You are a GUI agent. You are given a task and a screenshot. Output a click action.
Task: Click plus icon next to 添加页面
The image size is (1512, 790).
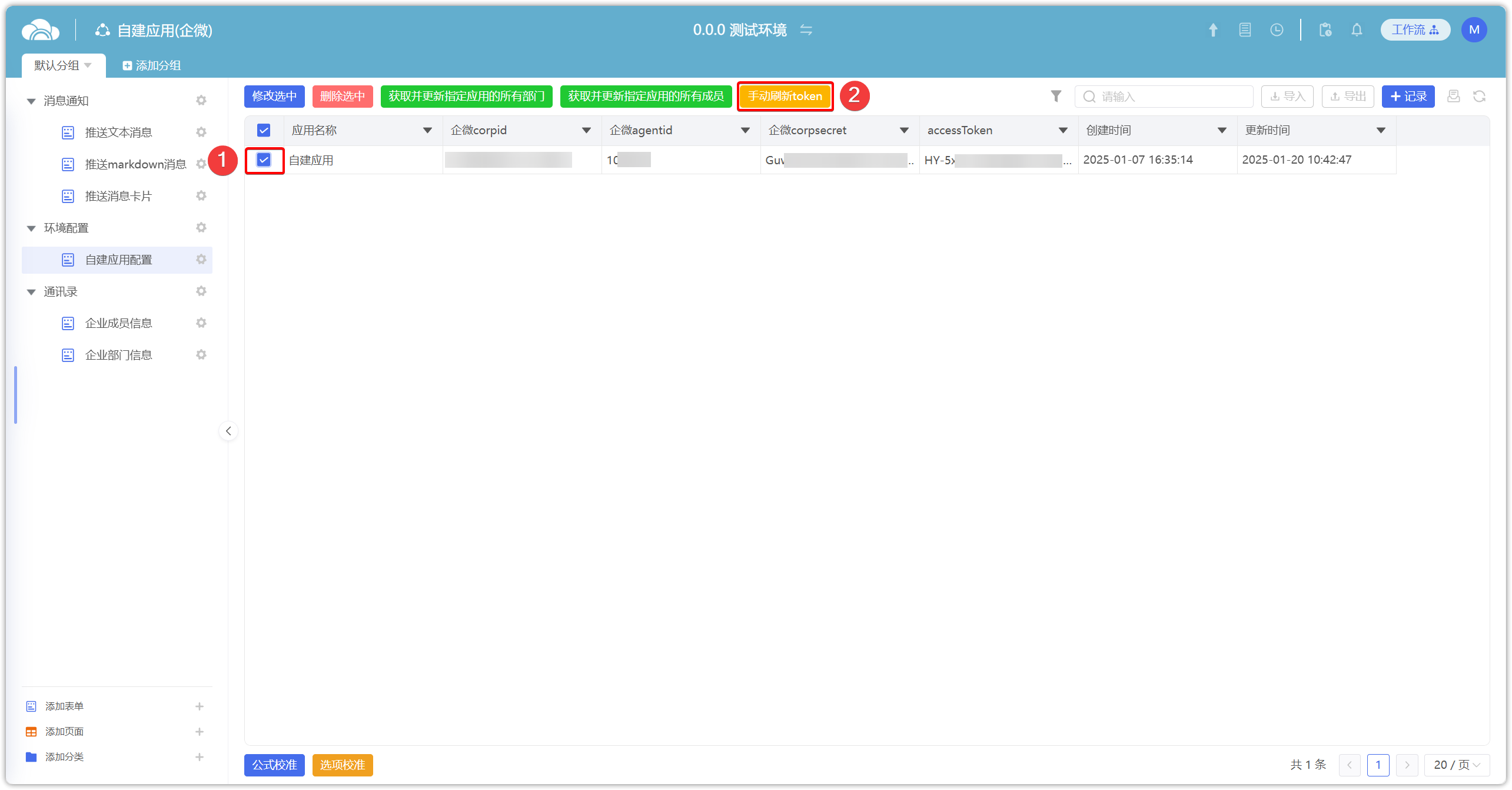click(x=200, y=732)
